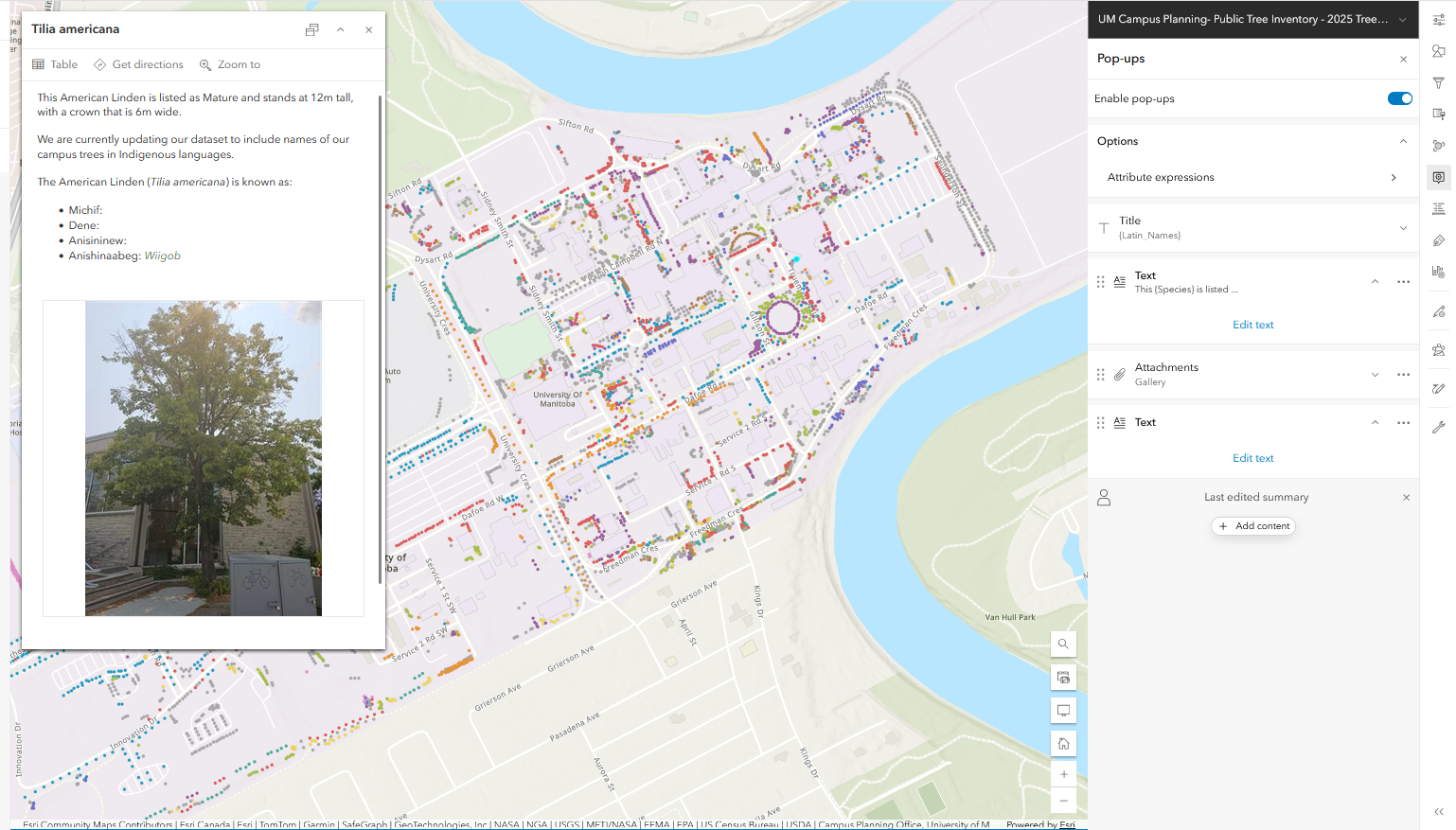Image resolution: width=1456 pixels, height=830 pixels.
Task: Collapse the Options section
Action: [x=1403, y=141]
